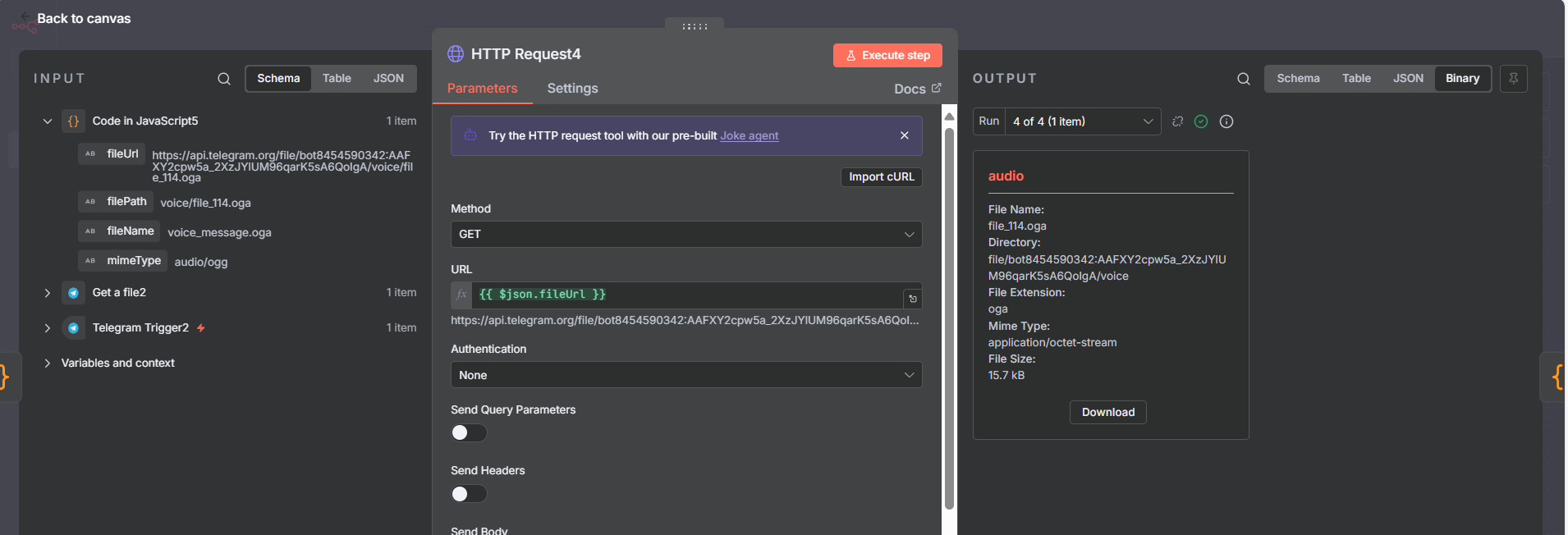Click the URL expression input field

click(x=685, y=295)
